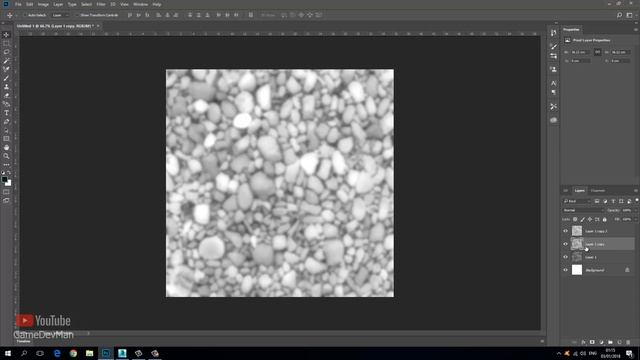The image size is (640, 360).
Task: Swap foreground and background colors
Action: tap(9, 173)
